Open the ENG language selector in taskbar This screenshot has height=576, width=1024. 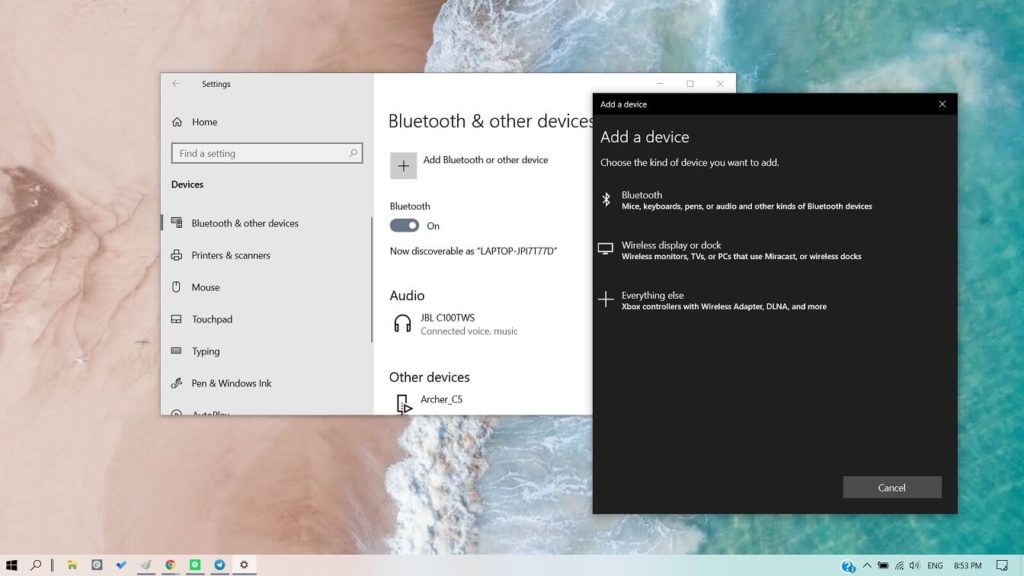935,566
